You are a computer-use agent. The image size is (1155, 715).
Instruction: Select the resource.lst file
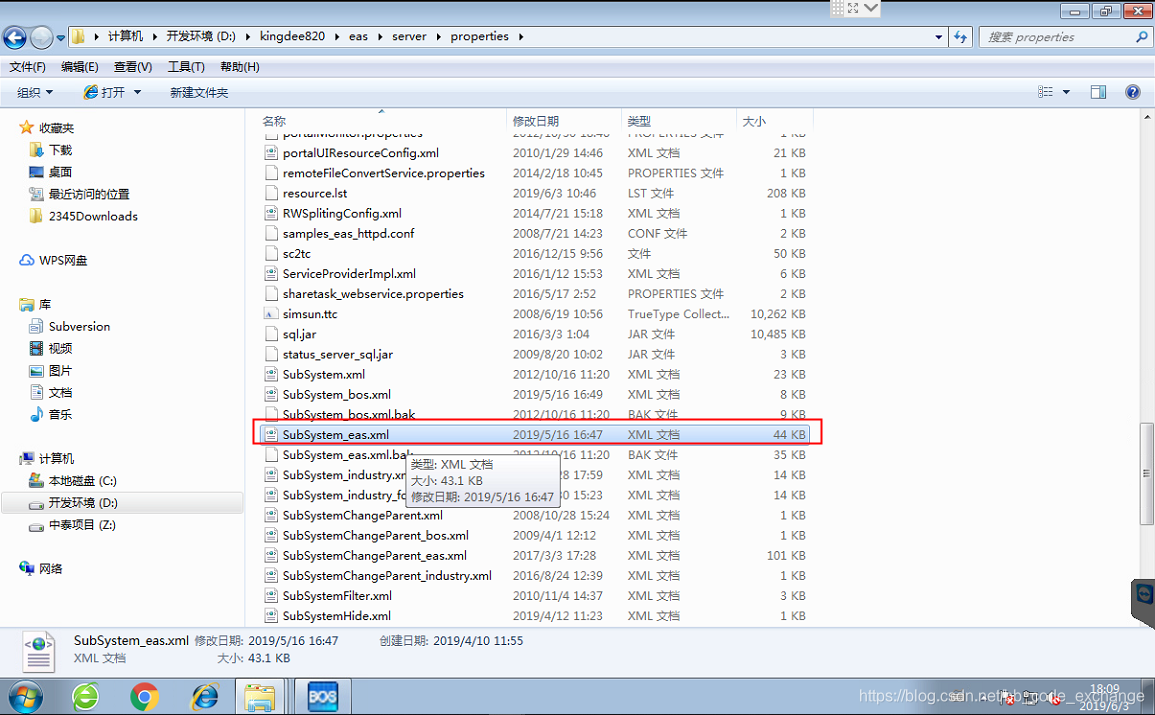click(315, 194)
